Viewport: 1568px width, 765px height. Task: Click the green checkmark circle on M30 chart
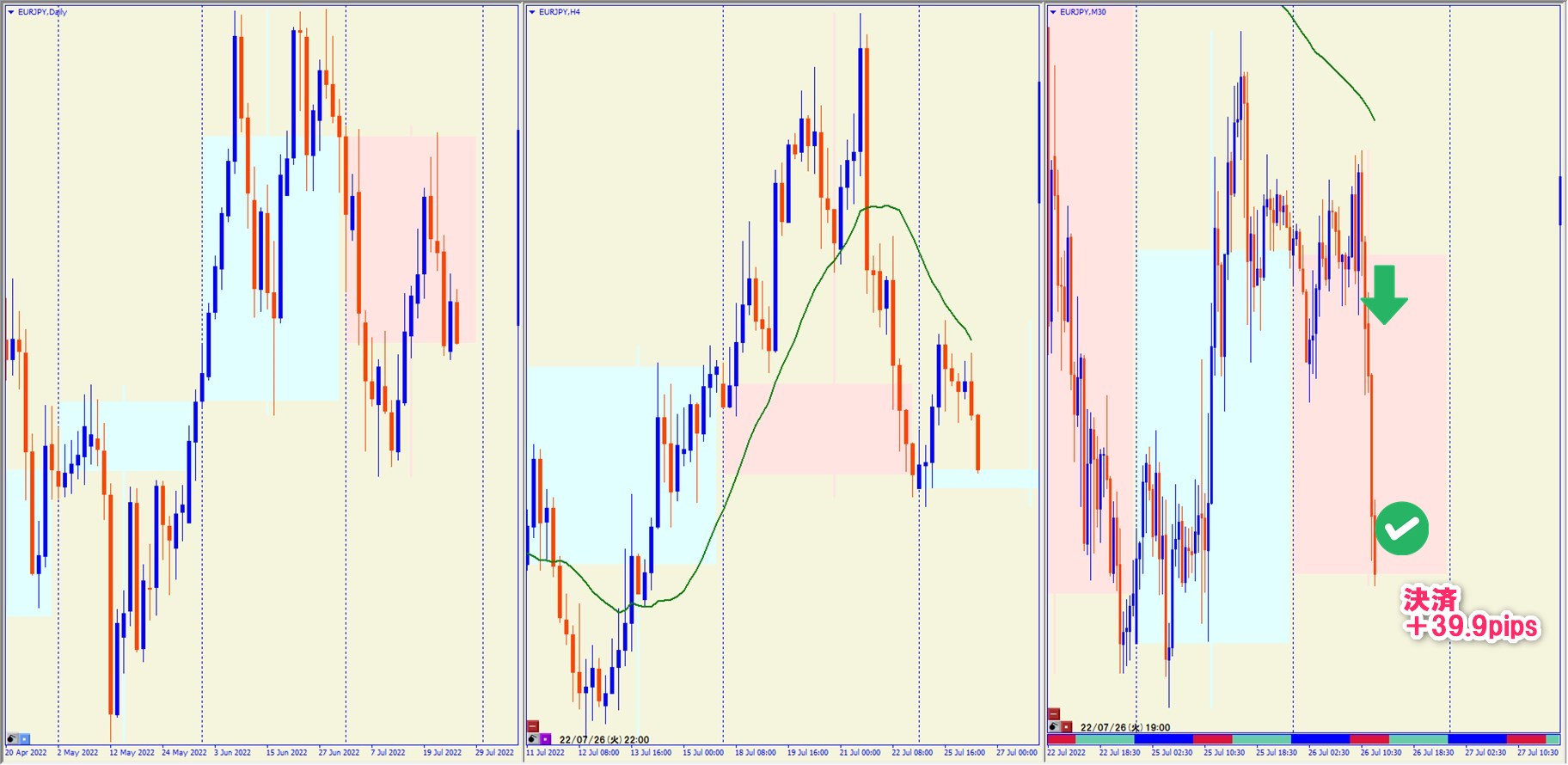coord(1401,529)
